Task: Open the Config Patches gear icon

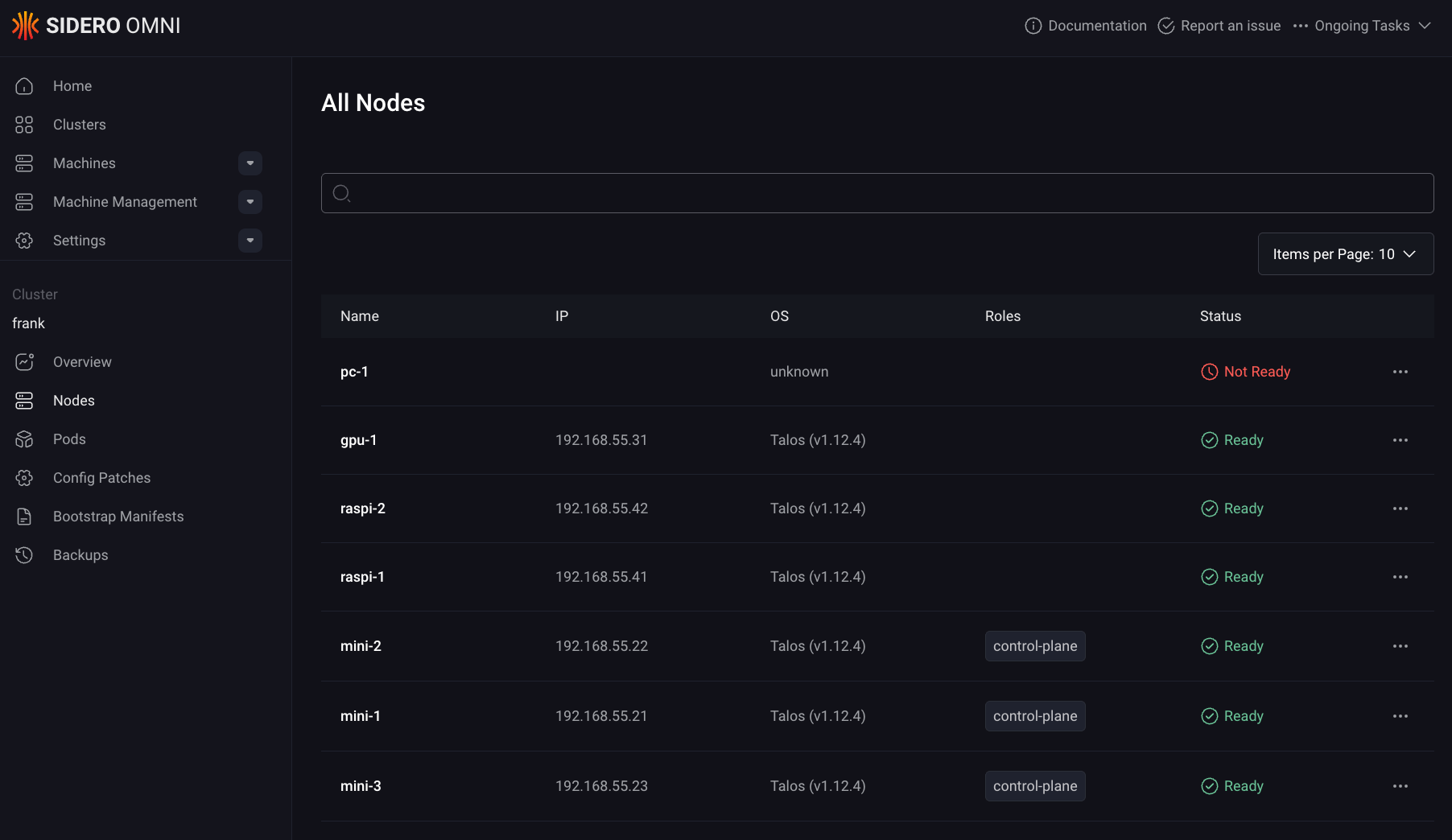Action: tap(24, 477)
